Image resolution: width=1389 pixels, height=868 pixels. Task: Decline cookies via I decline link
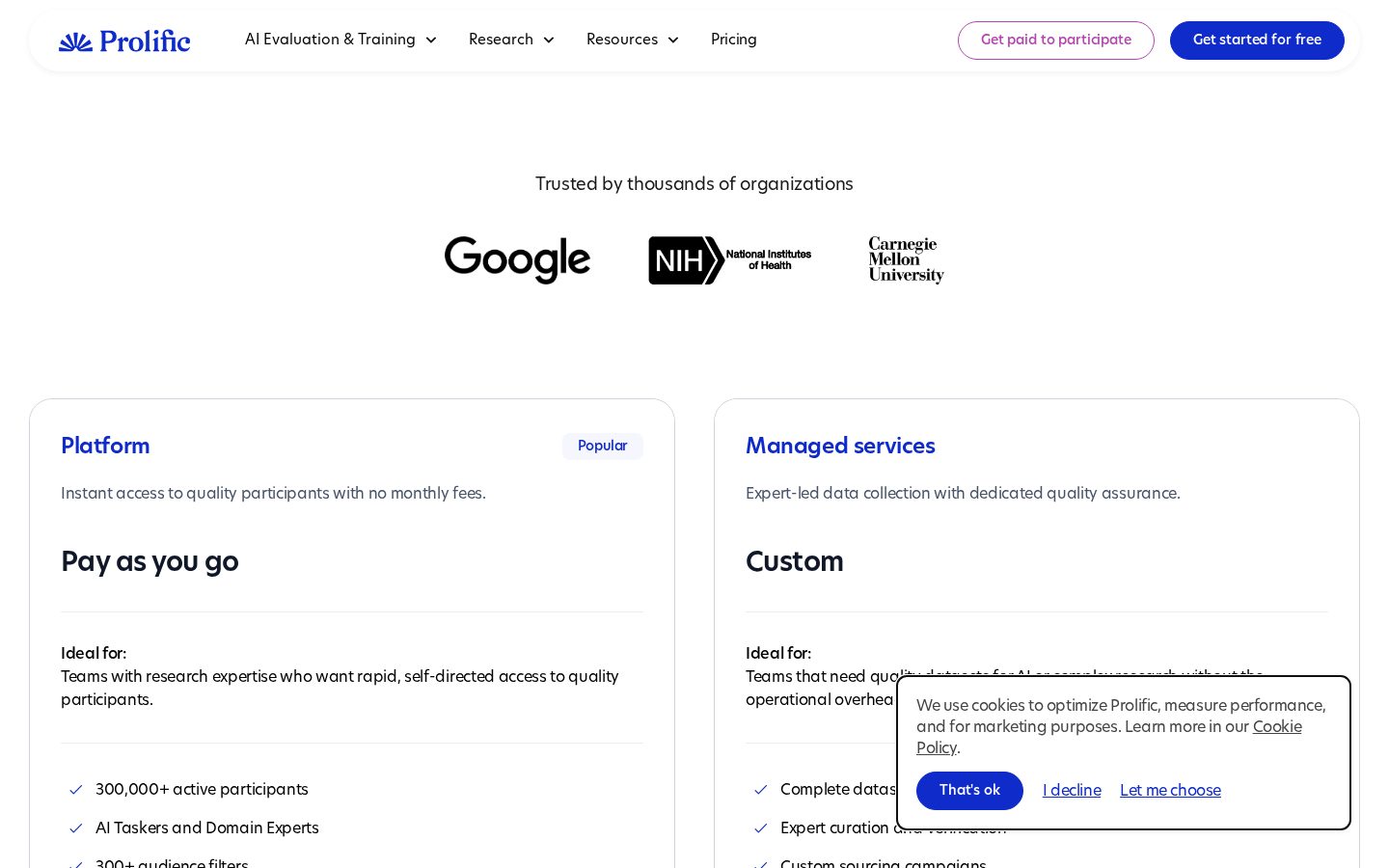[x=1072, y=791]
